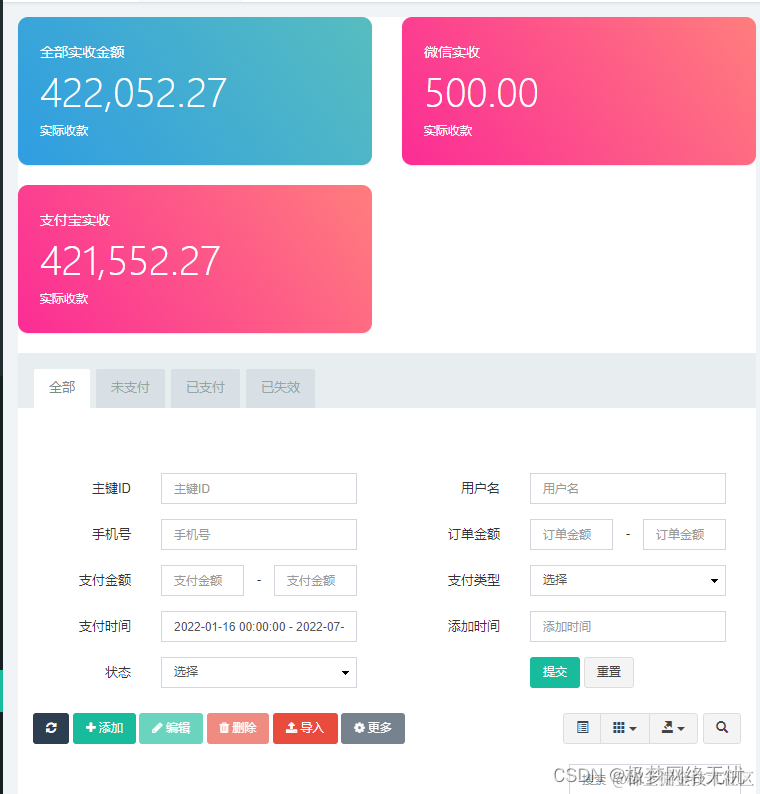Click the magnifier search icon button
This screenshot has height=794, width=760.
pos(722,728)
